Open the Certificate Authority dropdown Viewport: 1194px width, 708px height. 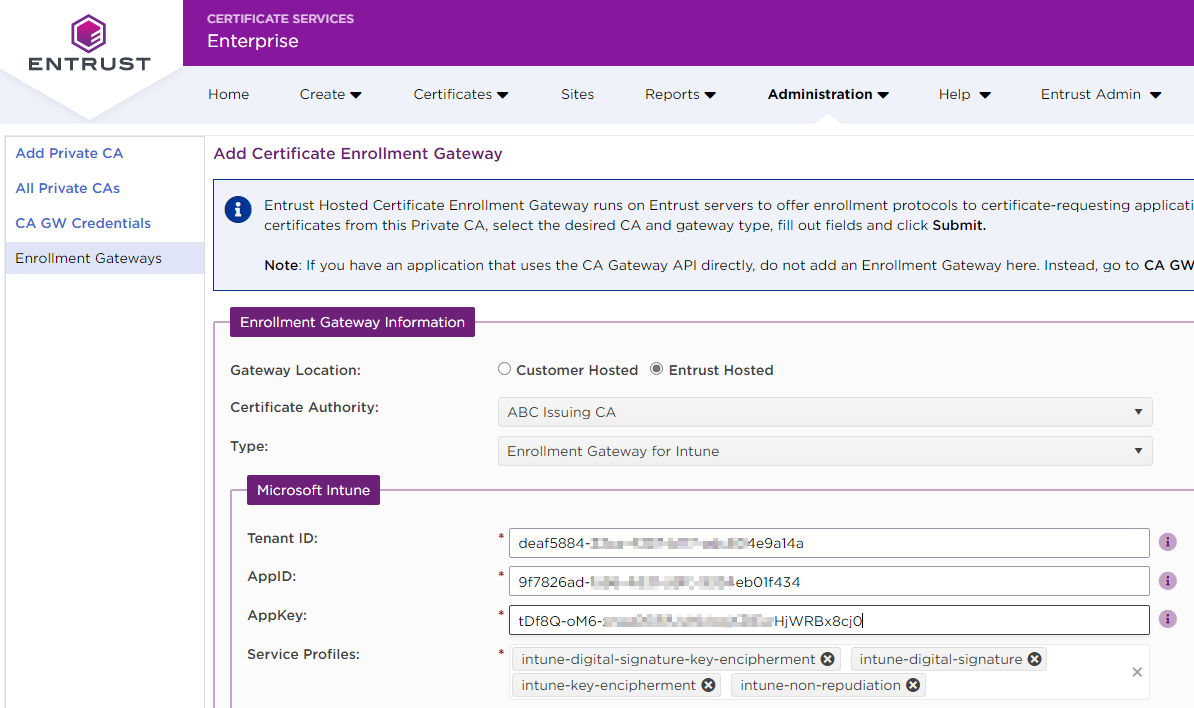click(x=824, y=412)
